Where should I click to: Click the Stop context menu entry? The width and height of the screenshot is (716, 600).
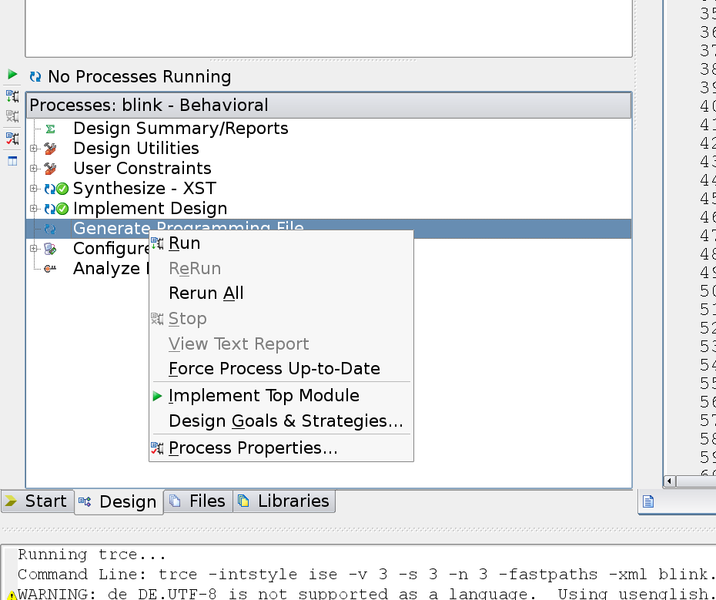[281, 319]
